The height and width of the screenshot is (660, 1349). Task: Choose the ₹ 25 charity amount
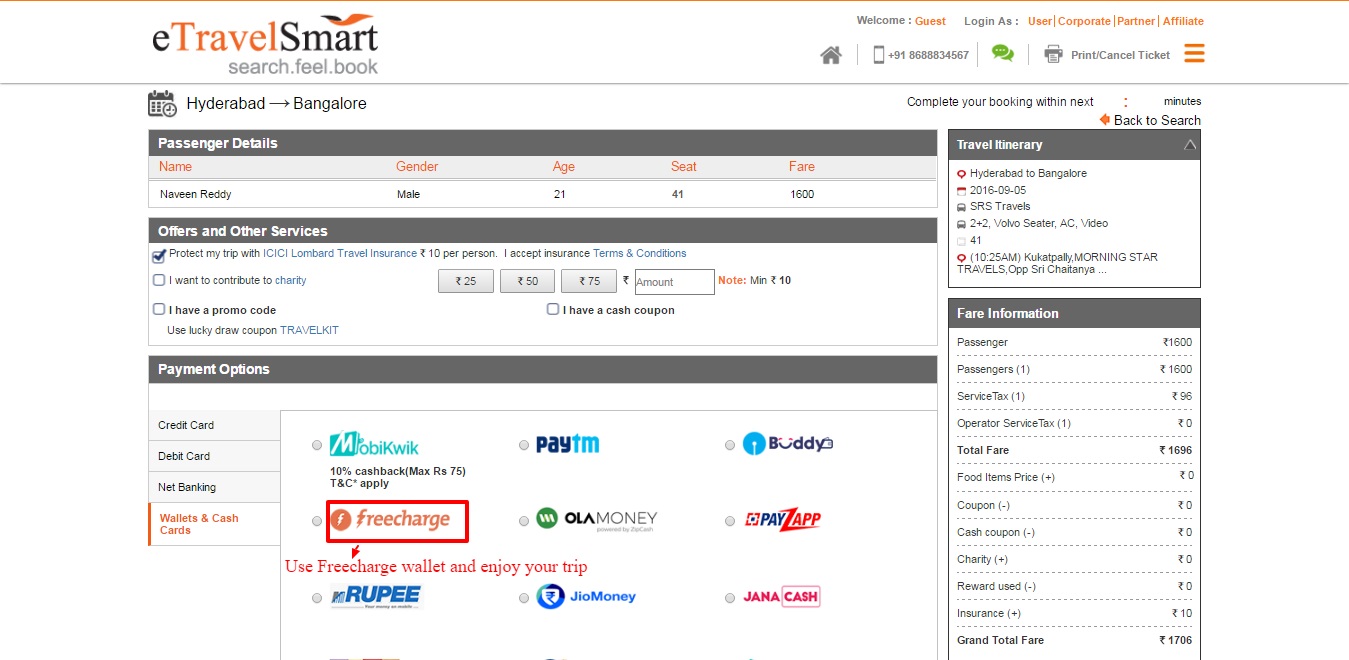pyautogui.click(x=466, y=282)
